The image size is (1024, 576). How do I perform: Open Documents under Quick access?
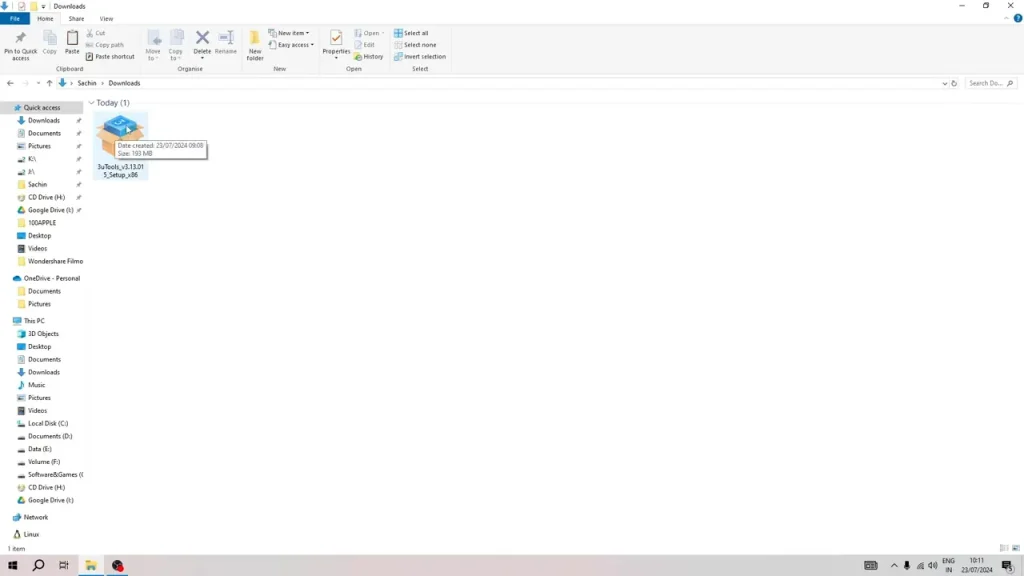tap(44, 133)
